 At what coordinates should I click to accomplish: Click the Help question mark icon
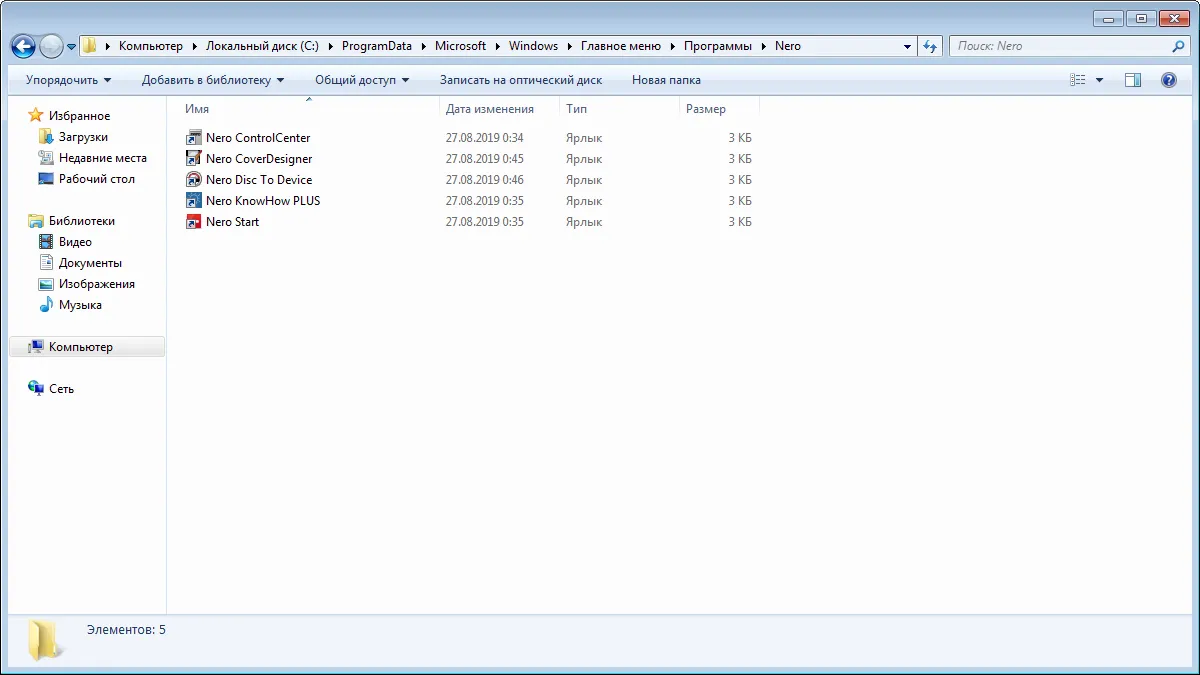1168,80
